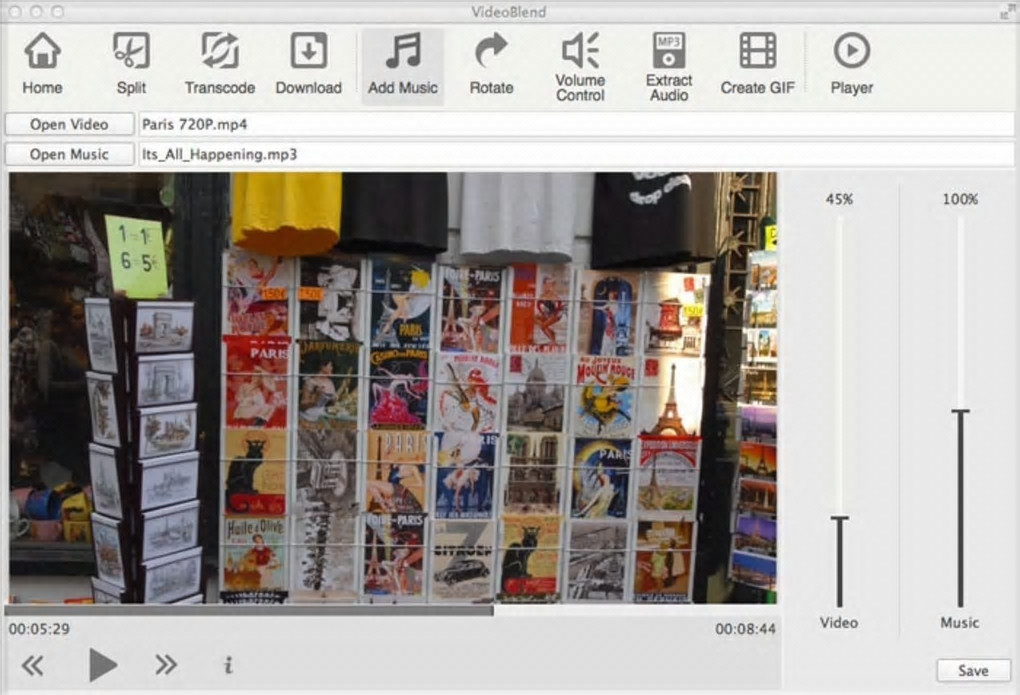Click the Open Music button
1020x695 pixels.
[69, 154]
